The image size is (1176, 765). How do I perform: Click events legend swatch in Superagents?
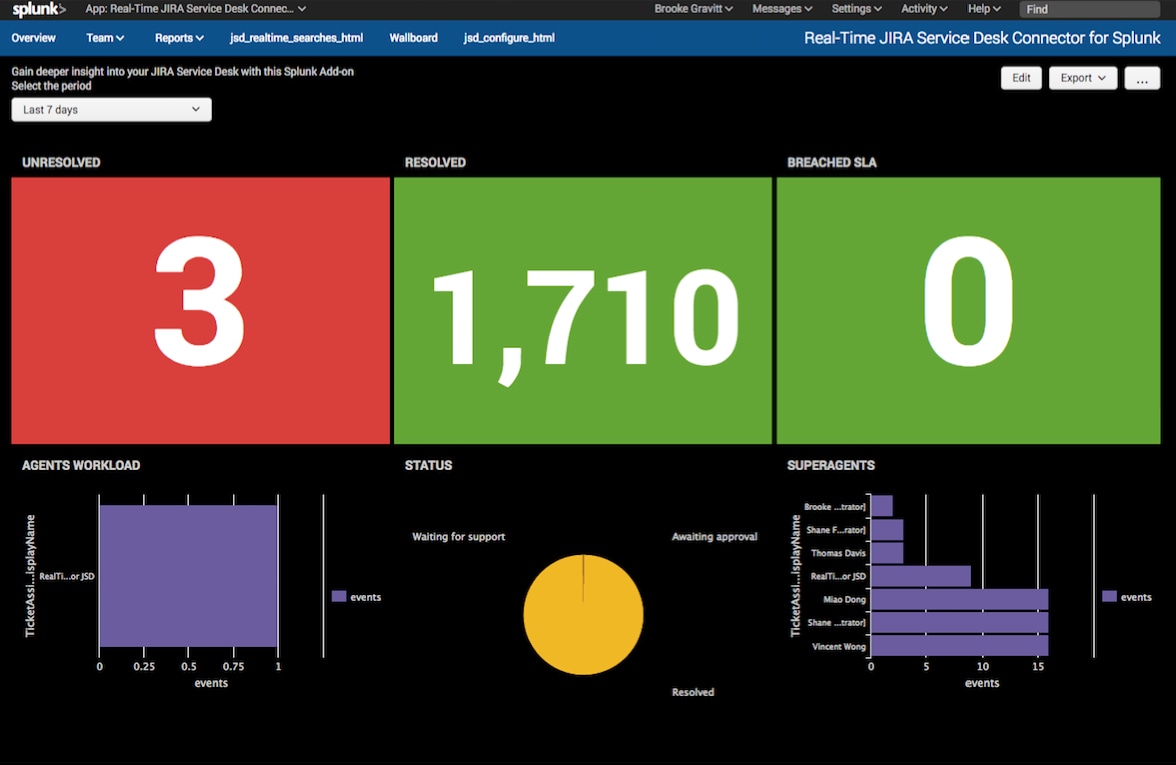[x=1109, y=596]
